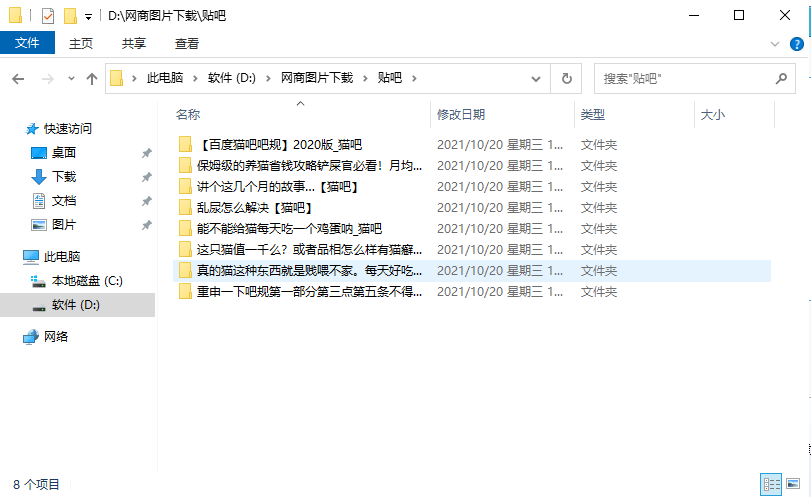Click folder icon of 重申一下吧规 row
The height and width of the screenshot is (497, 811).
185,292
